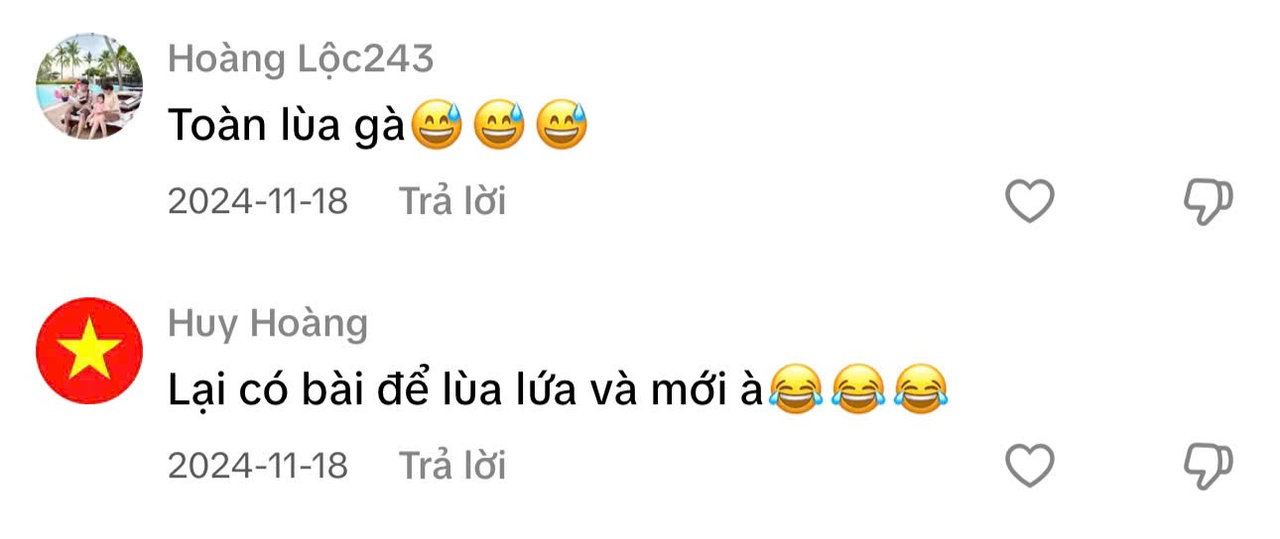Click last tears-of-joy emoji in Huy Hoàng's comment
Viewport: 1280px width, 539px height.
pos(922,391)
